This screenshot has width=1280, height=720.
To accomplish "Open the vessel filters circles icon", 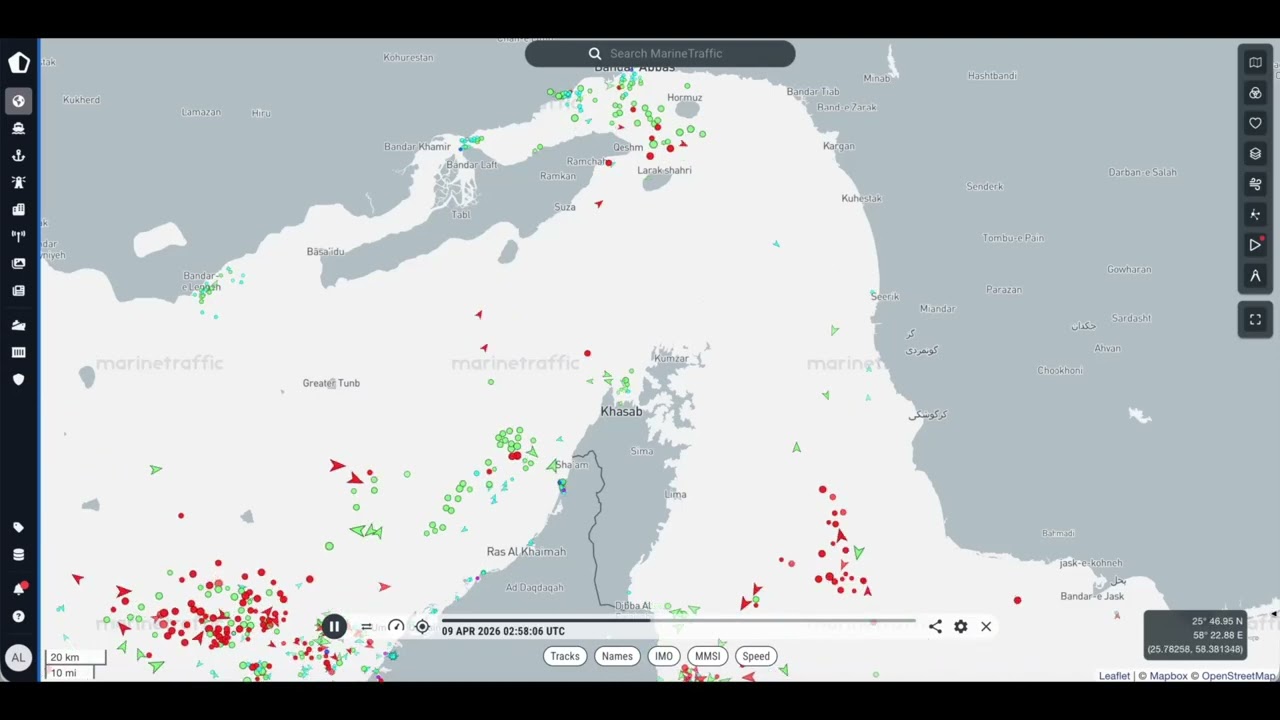I will pos(1255,93).
